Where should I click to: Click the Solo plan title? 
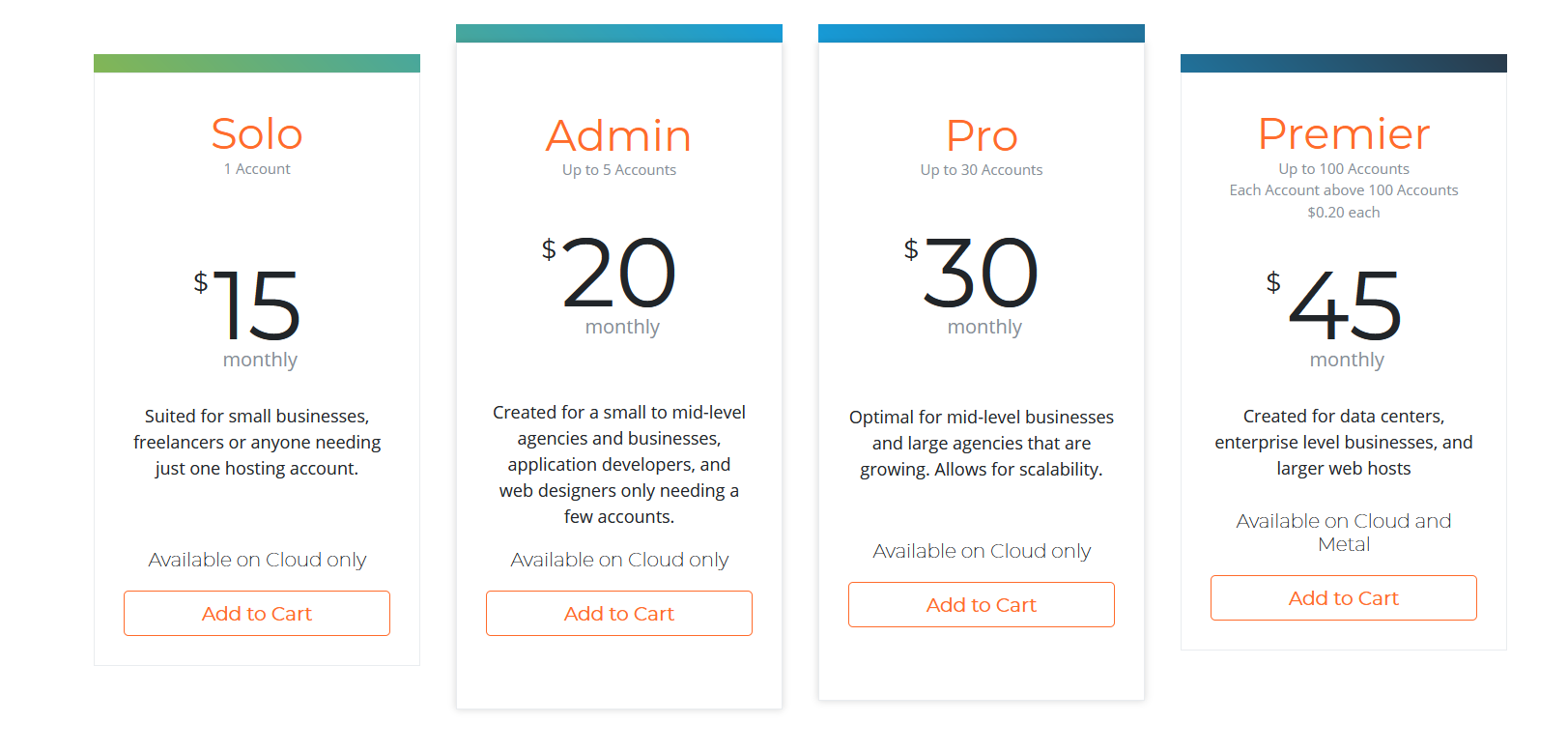257,134
